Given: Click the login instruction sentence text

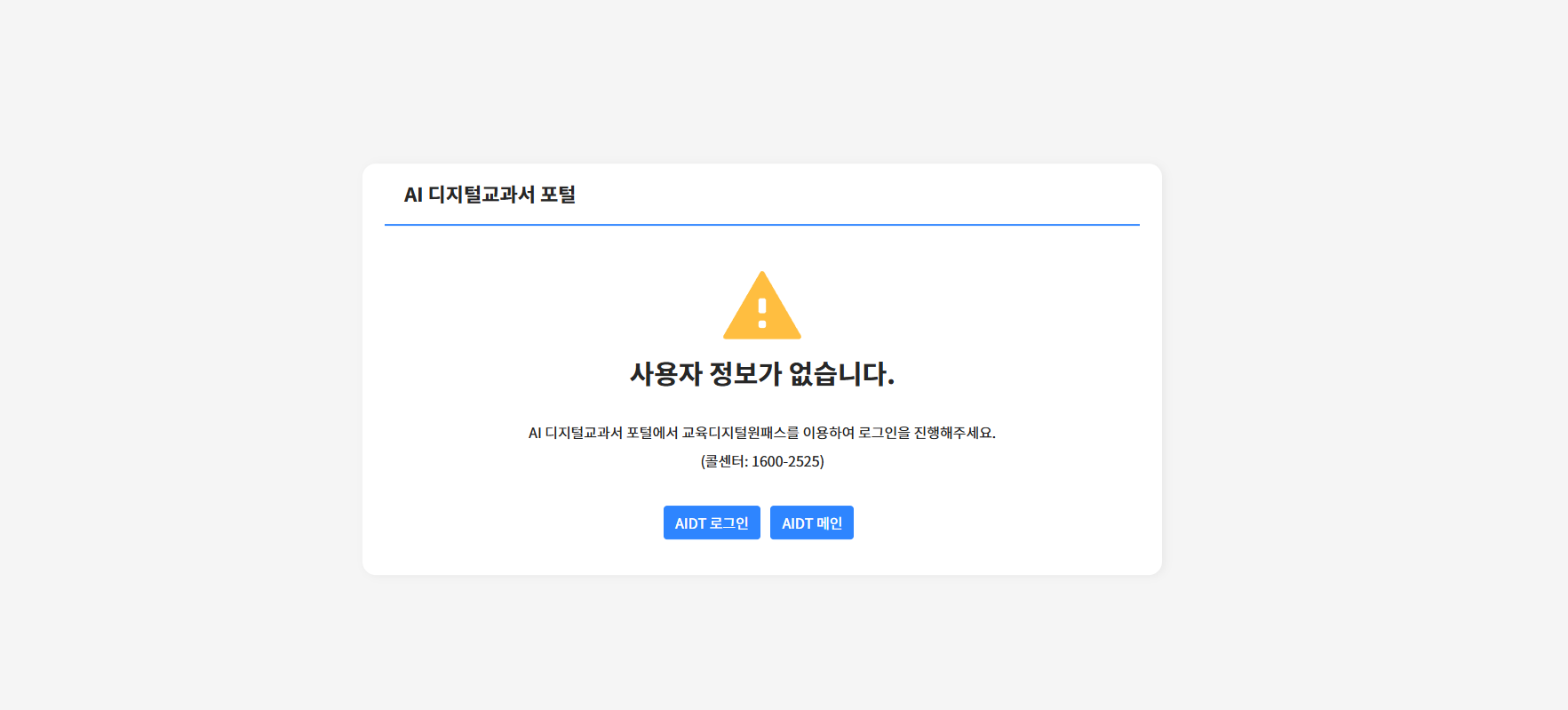Looking at the screenshot, I should tap(761, 433).
